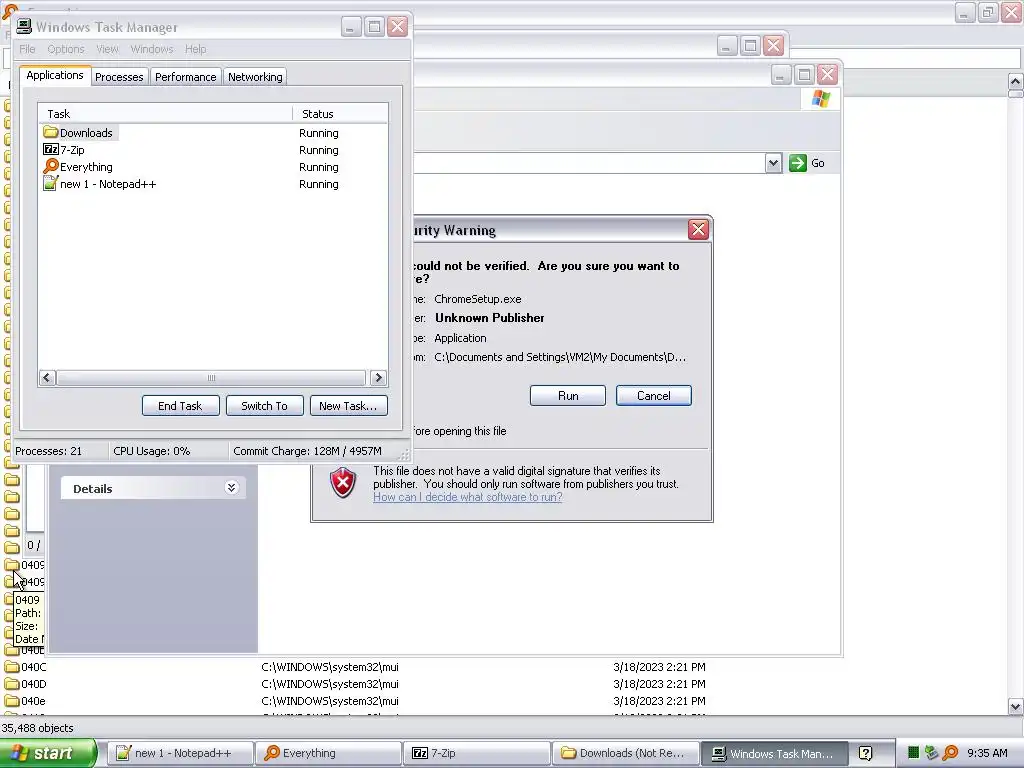Click the network connection tray icon
1024x768 pixels.
[x=931, y=753]
